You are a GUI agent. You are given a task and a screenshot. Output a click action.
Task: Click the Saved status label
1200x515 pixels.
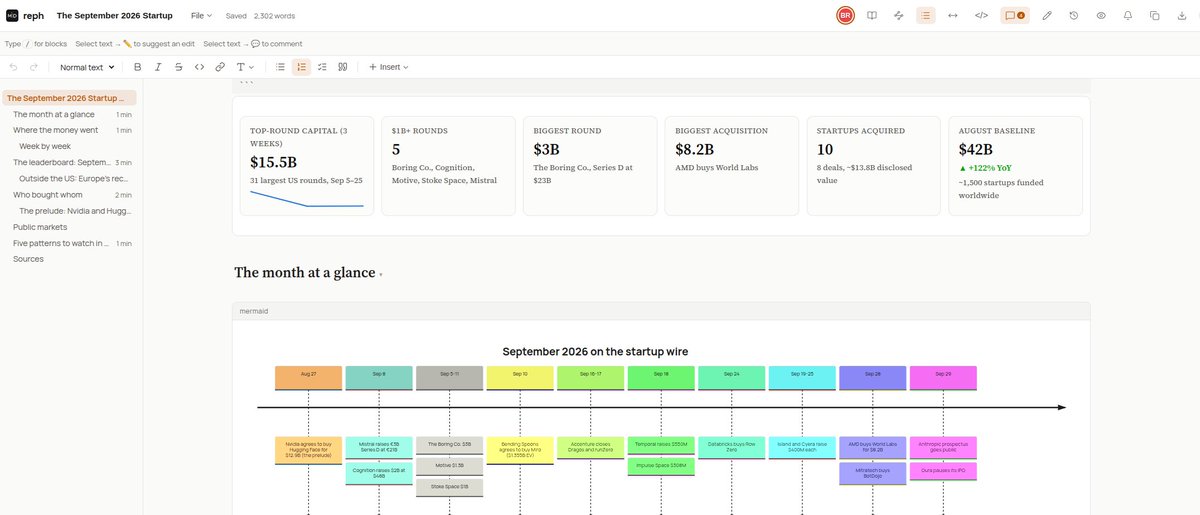(x=236, y=16)
